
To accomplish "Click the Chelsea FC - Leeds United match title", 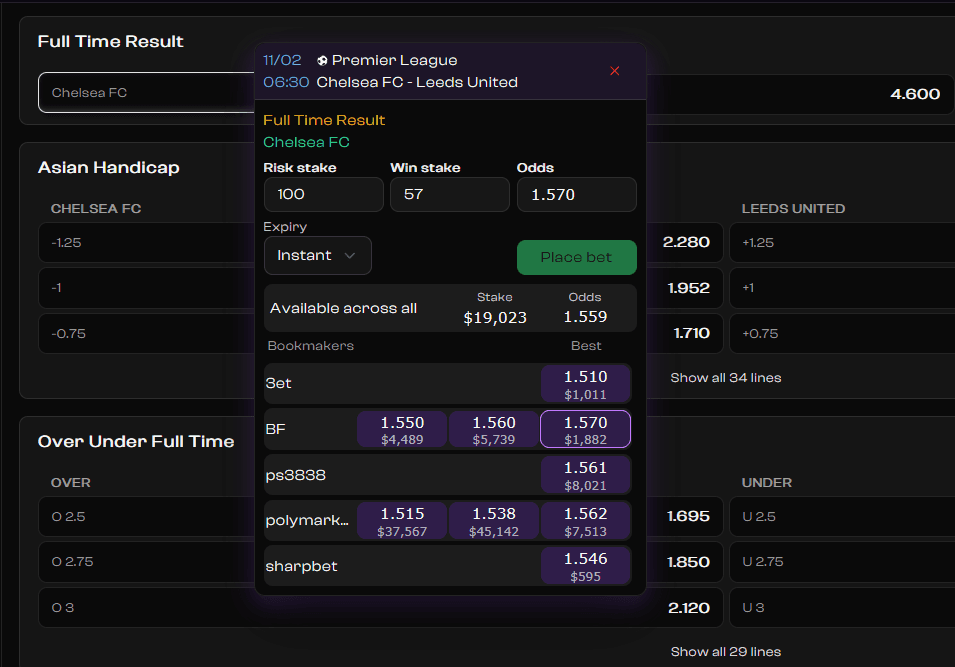I will [x=417, y=82].
